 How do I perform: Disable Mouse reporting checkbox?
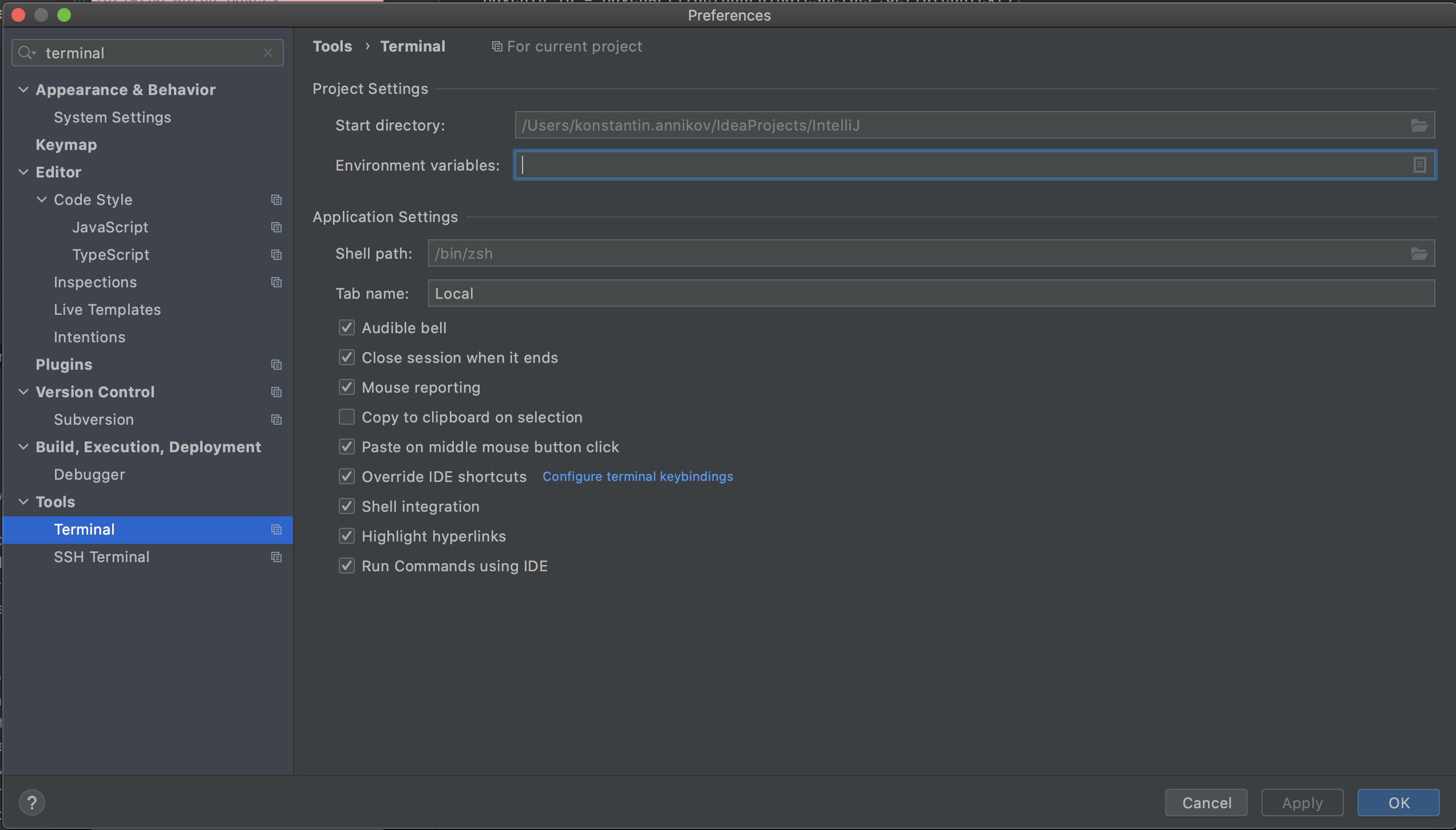pyautogui.click(x=347, y=387)
